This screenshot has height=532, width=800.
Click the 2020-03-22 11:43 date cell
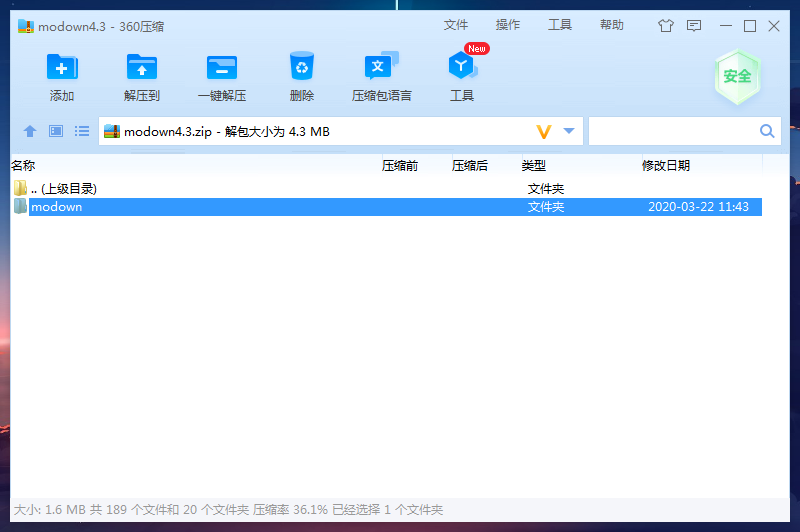coord(698,207)
